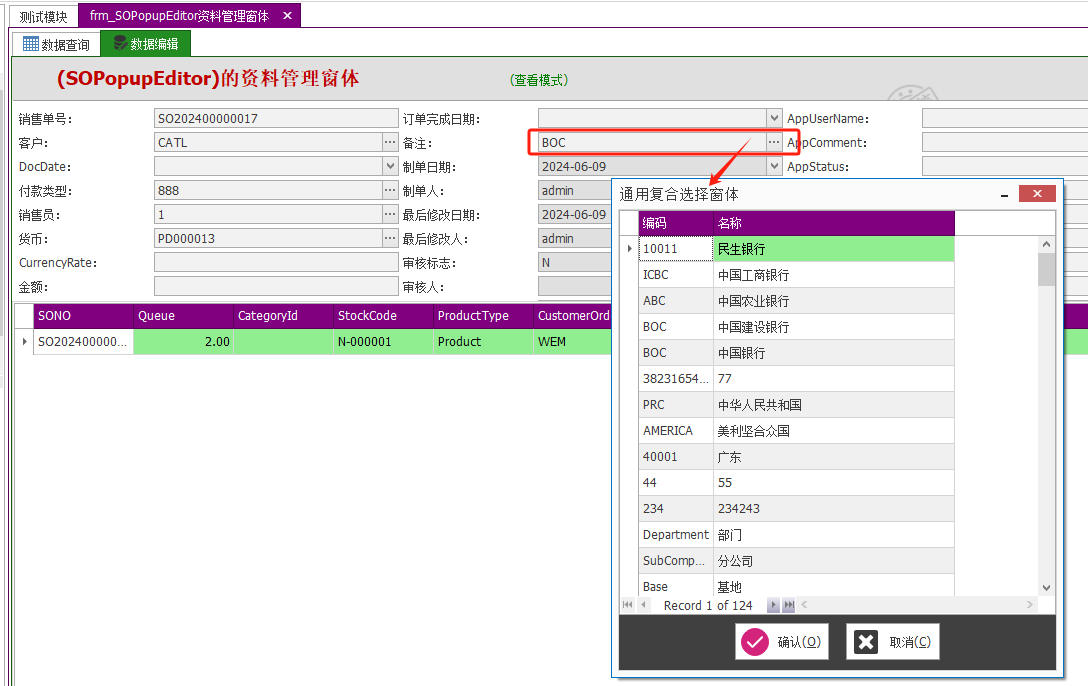Click the row indicator arrow beside 10011
Viewport: 1088px width, 686px height.
[629, 248]
